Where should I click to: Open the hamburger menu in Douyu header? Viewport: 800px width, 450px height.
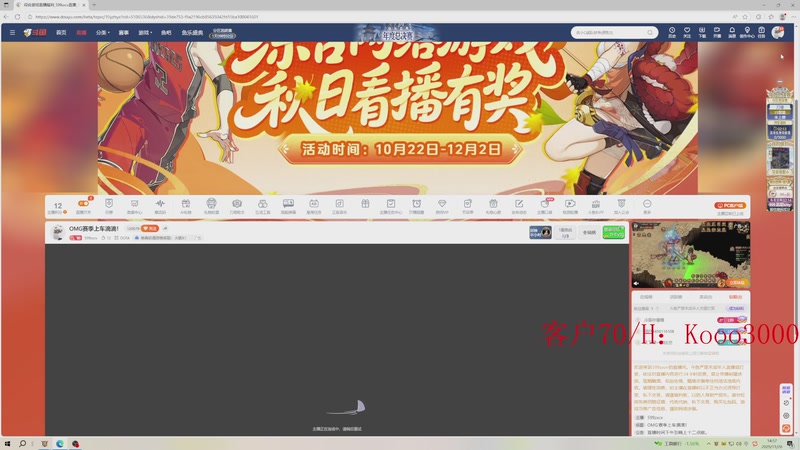coord(12,32)
